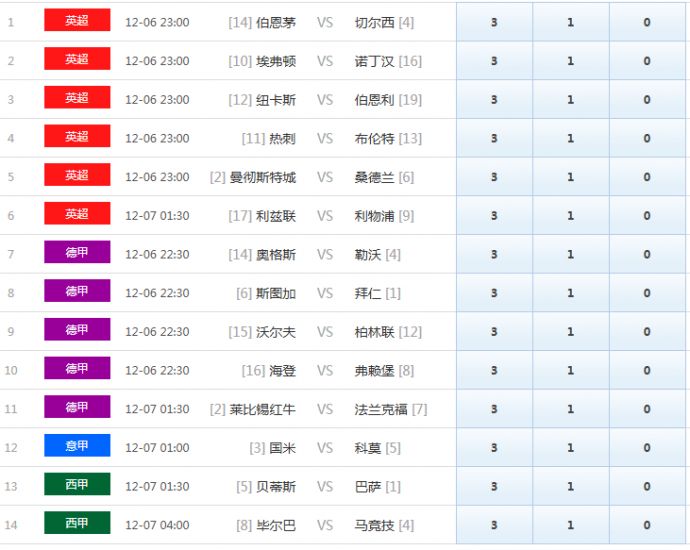Select 0 (away win) for 纽卡斯 vs 伯恩利

click(647, 100)
